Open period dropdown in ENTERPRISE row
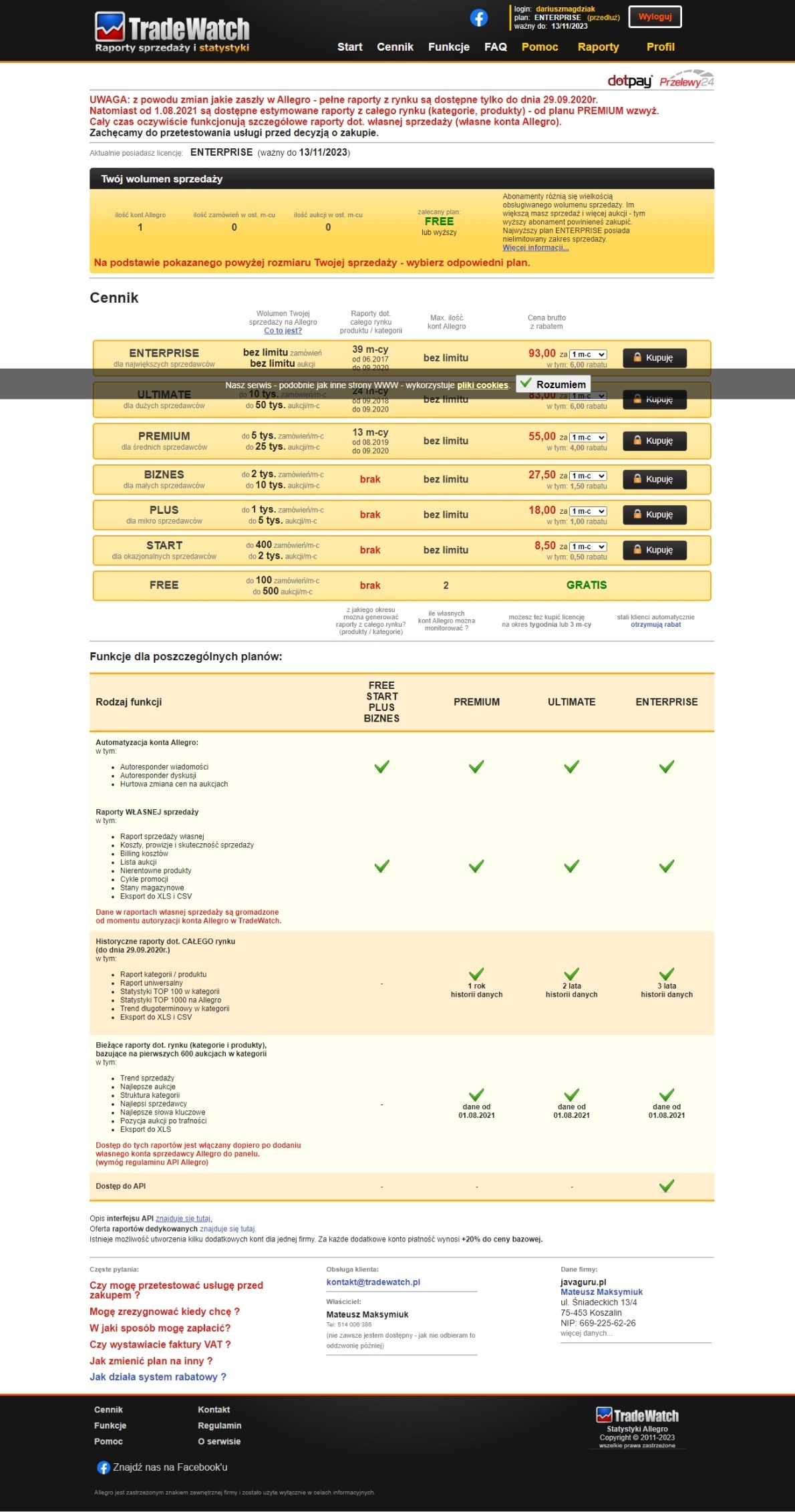795x1512 pixels. 588,355
